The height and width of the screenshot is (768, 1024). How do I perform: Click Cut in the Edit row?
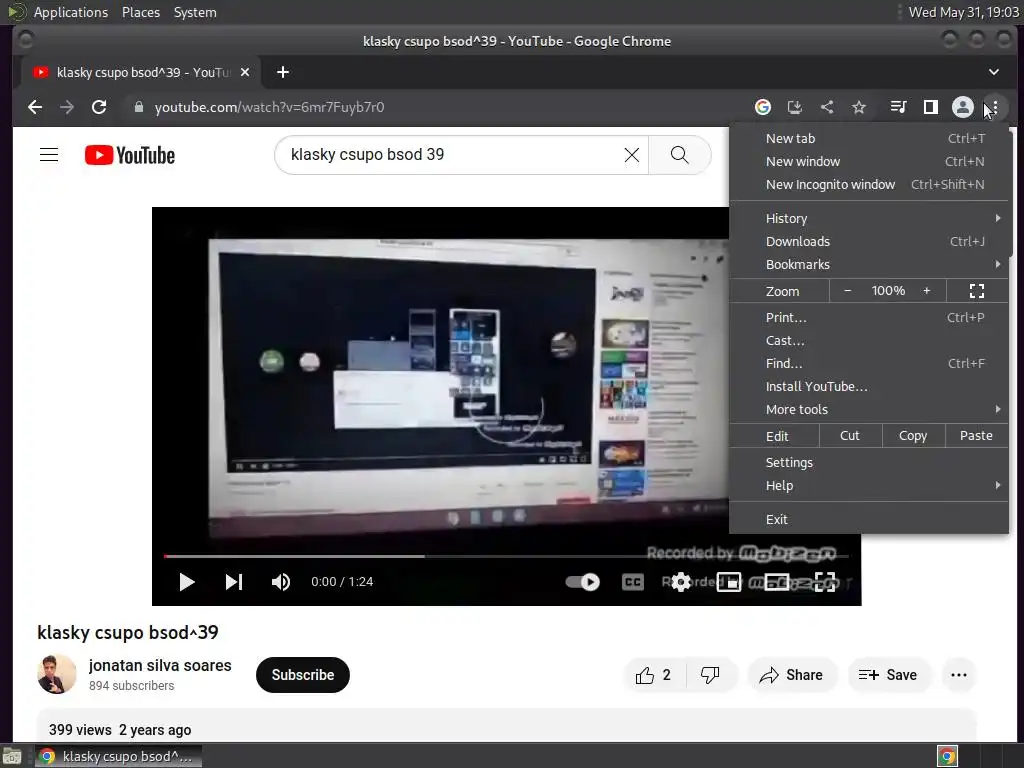coord(850,436)
